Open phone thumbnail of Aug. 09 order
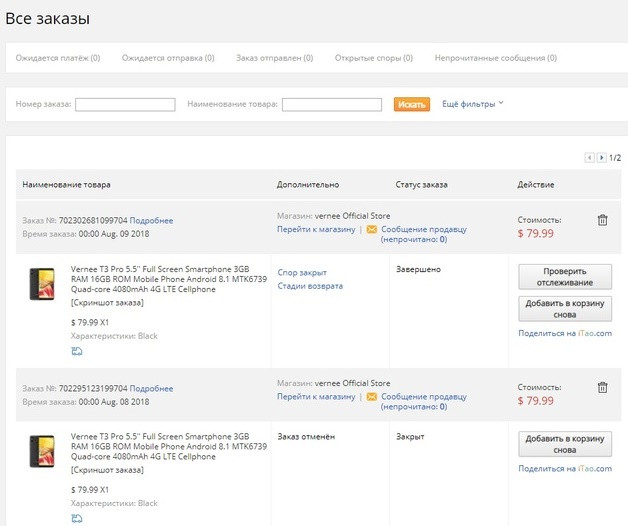628x526 pixels. (42, 284)
